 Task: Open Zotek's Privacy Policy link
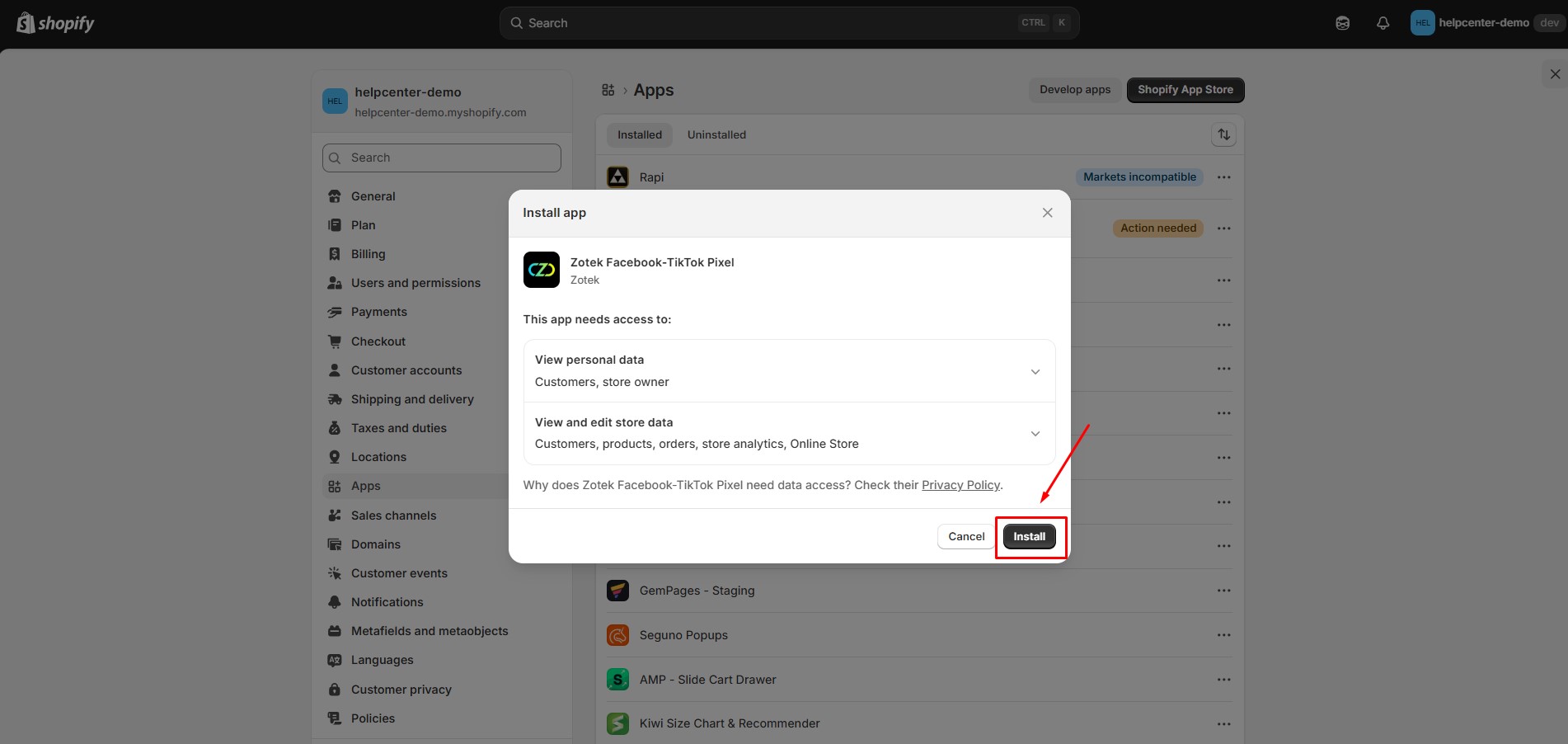[960, 485]
